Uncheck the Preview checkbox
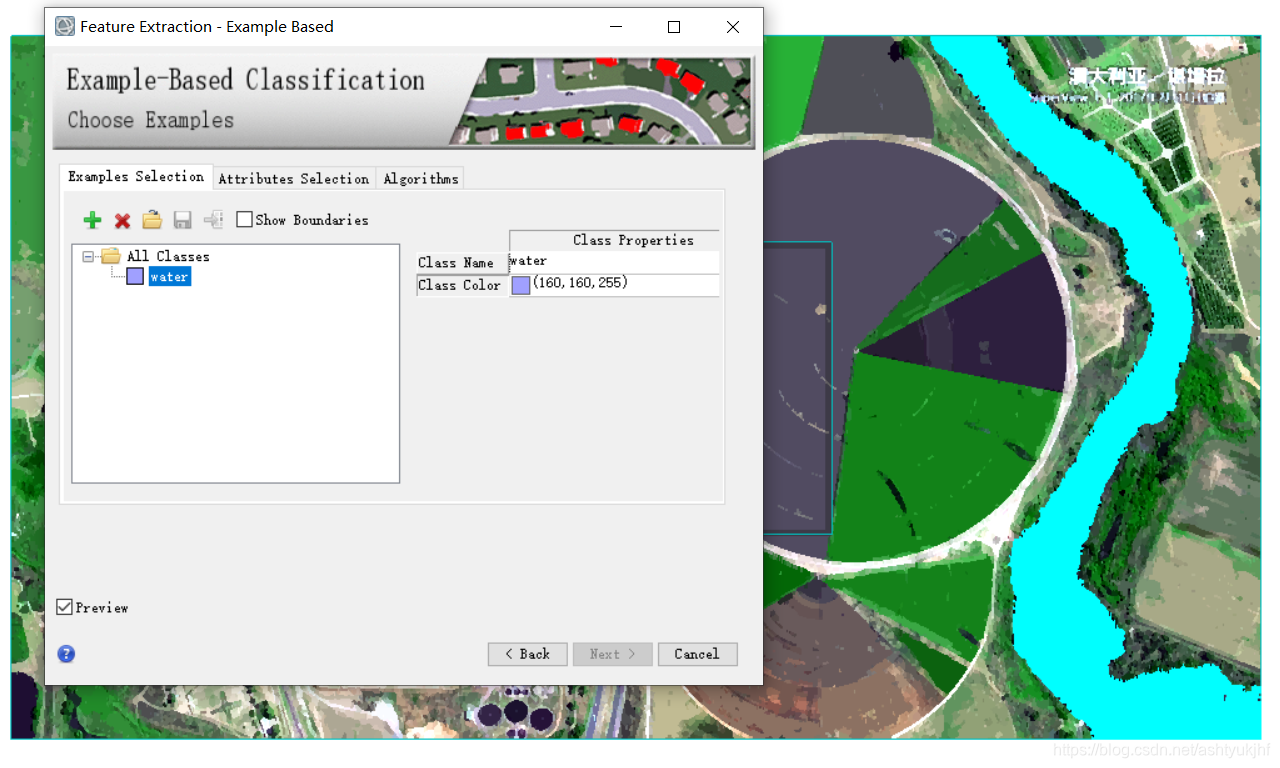1280x768 pixels. tap(64, 607)
